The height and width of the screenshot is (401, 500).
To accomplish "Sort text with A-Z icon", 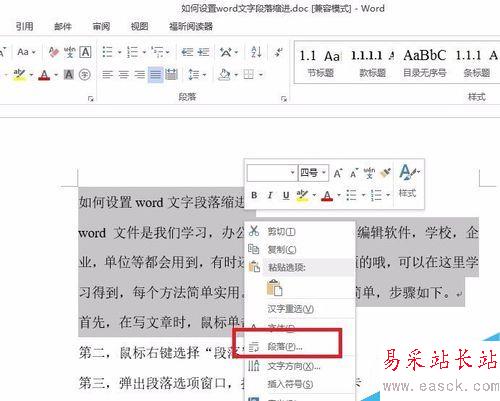I will 256,52.
